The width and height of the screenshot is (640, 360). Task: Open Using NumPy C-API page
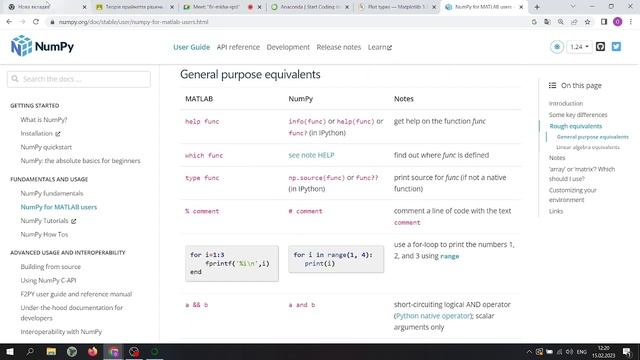coord(48,280)
